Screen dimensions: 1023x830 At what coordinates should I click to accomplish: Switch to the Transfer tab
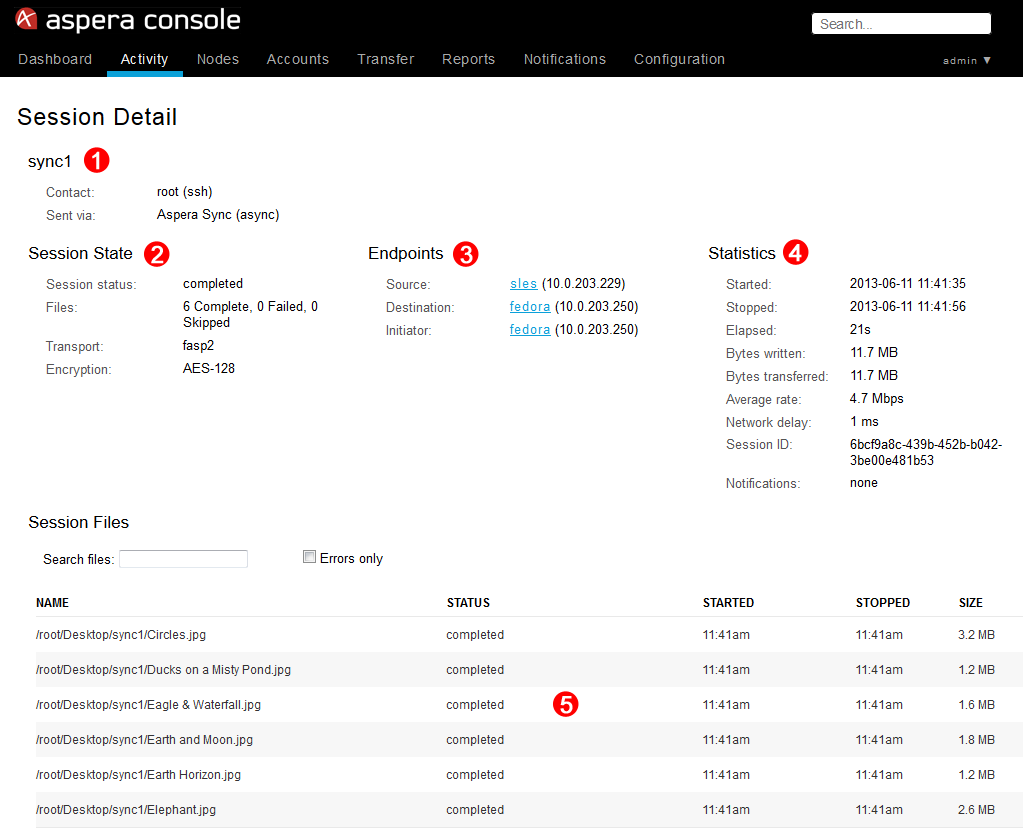coord(386,59)
